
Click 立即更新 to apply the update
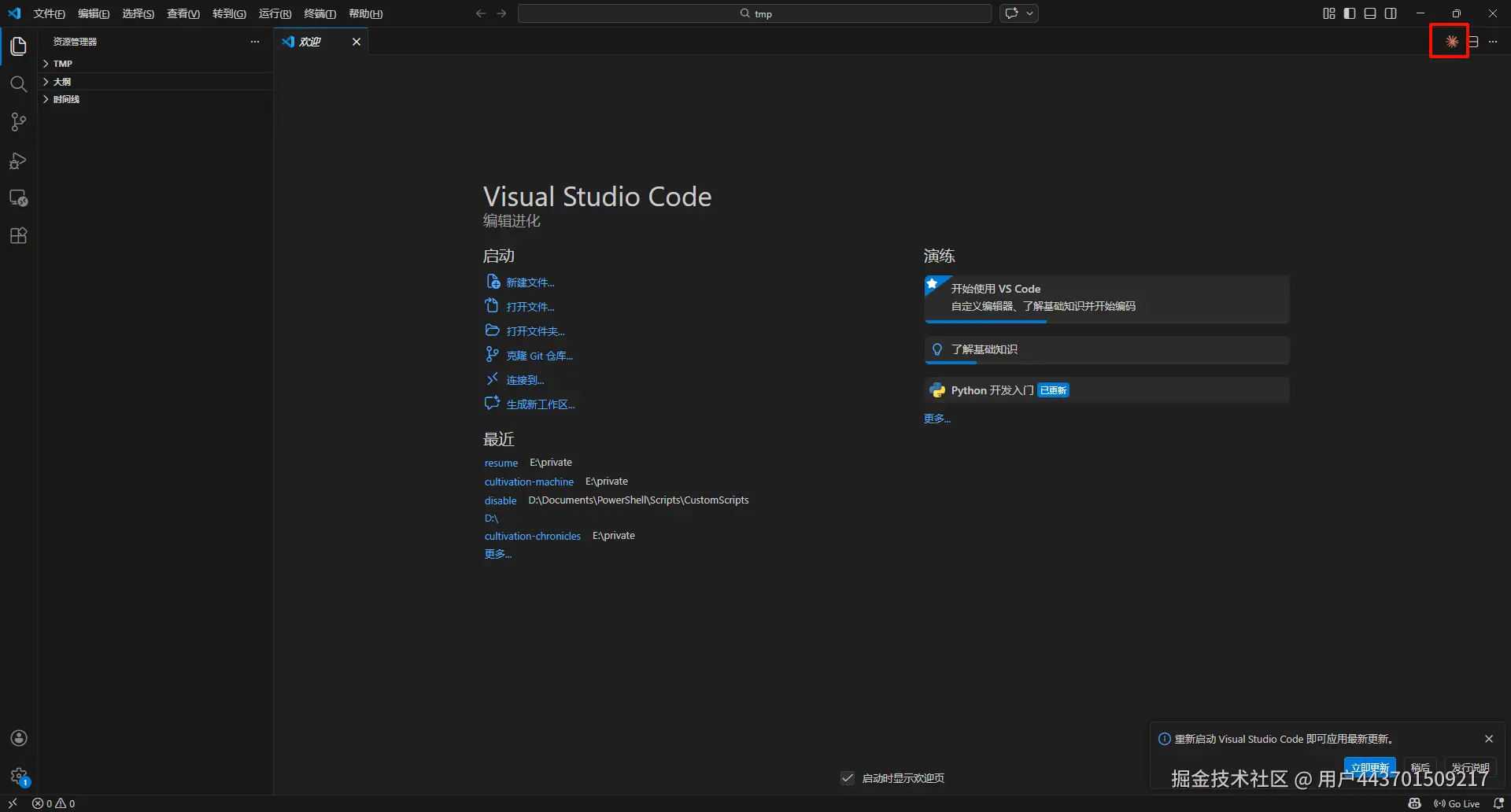1369,766
